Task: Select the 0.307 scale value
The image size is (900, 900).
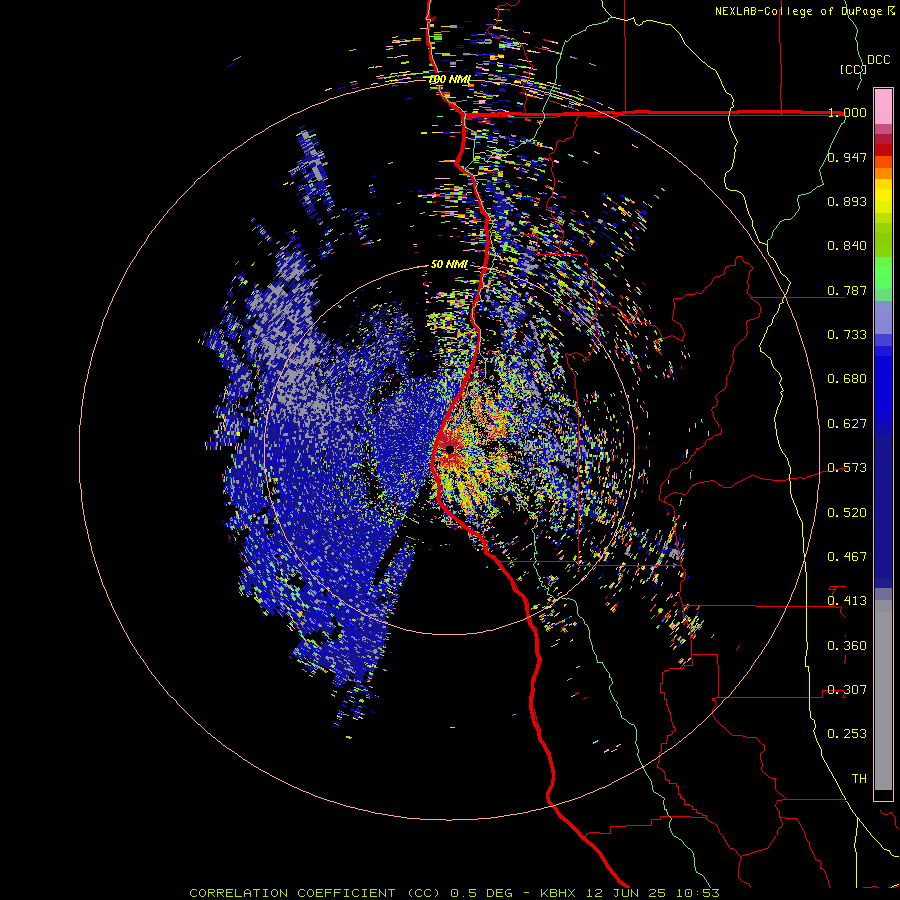Action: (x=847, y=690)
